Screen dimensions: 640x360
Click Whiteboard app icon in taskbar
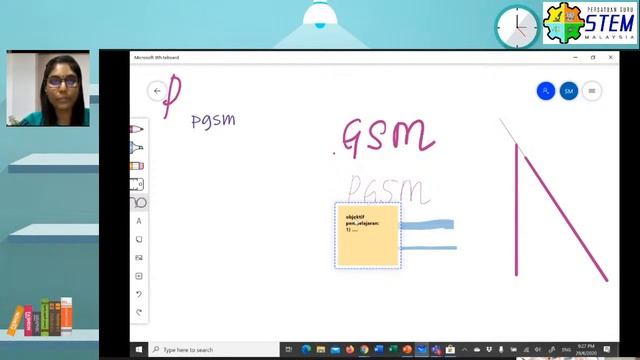422,349
